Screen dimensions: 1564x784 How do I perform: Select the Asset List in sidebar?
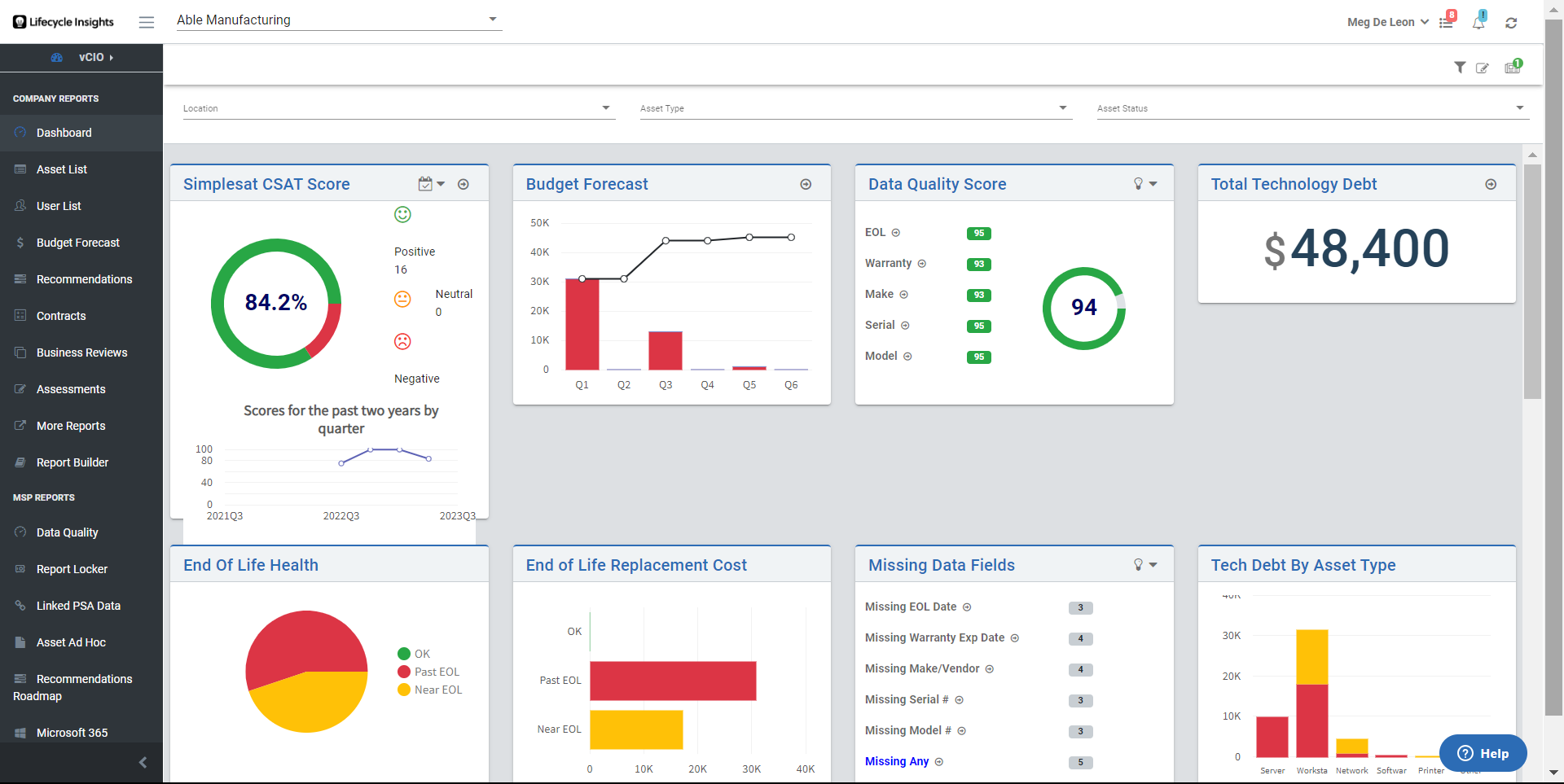61,169
